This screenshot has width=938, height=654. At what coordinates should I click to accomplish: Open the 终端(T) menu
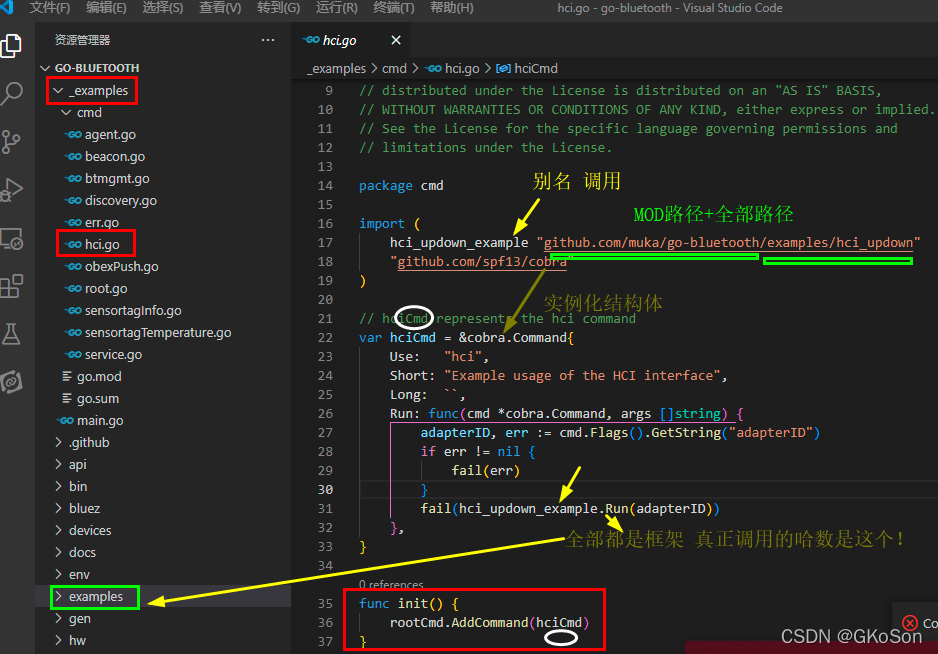tap(394, 8)
